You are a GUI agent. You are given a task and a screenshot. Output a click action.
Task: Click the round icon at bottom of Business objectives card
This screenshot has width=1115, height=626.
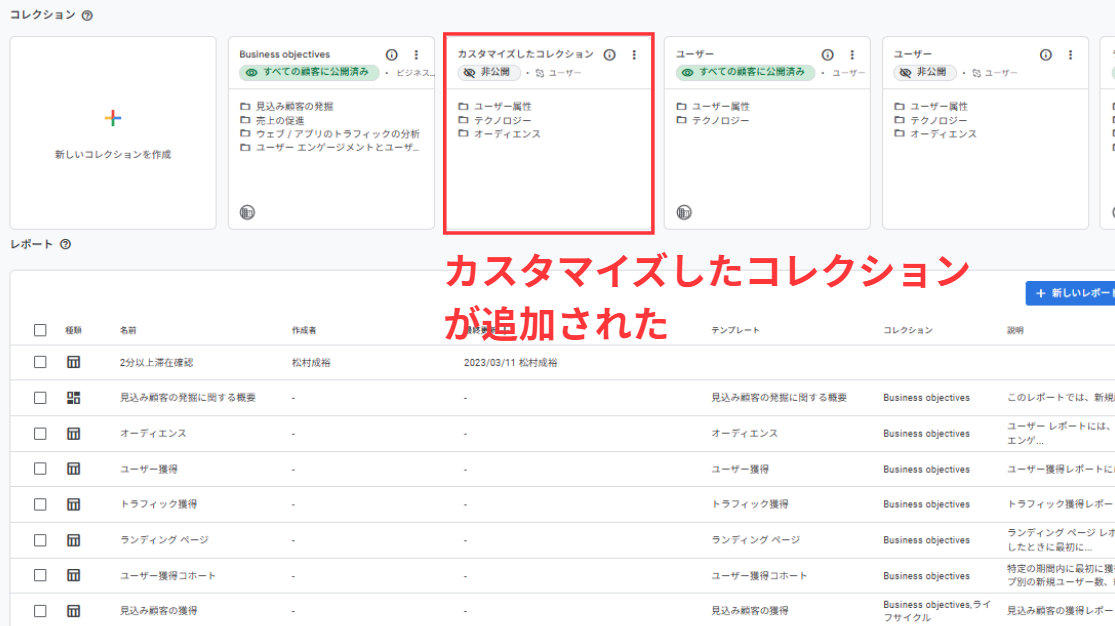click(247, 212)
